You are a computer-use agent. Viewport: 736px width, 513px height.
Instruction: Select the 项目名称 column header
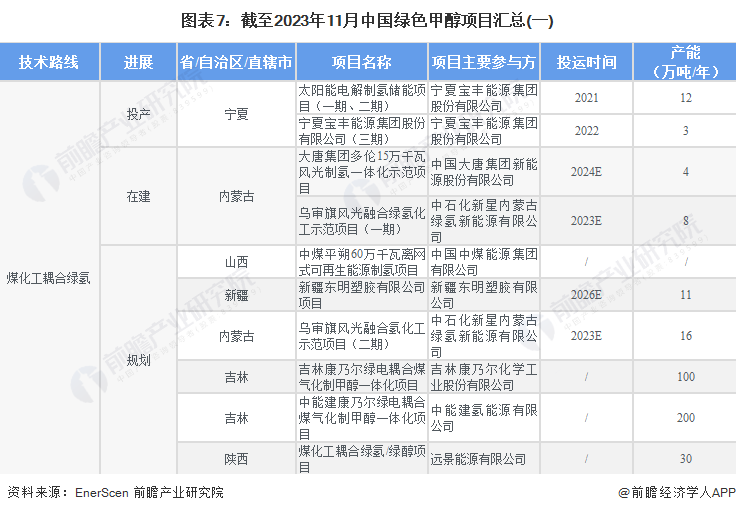pyautogui.click(x=362, y=62)
